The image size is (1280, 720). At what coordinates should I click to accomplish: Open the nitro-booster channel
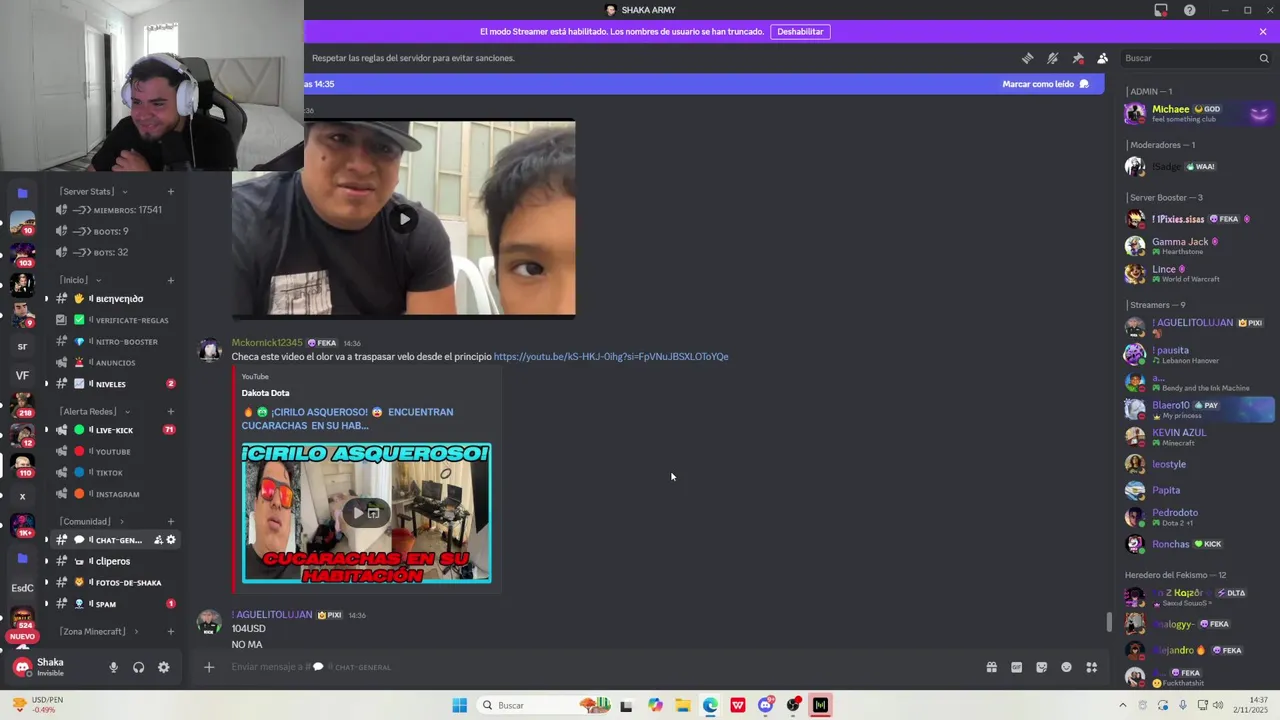coord(114,342)
